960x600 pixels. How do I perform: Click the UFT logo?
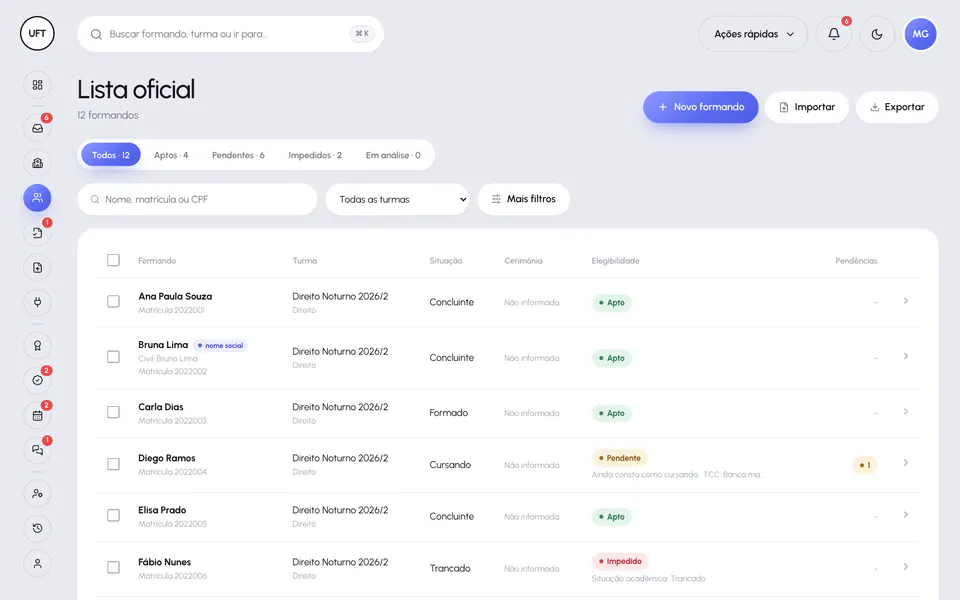37,34
